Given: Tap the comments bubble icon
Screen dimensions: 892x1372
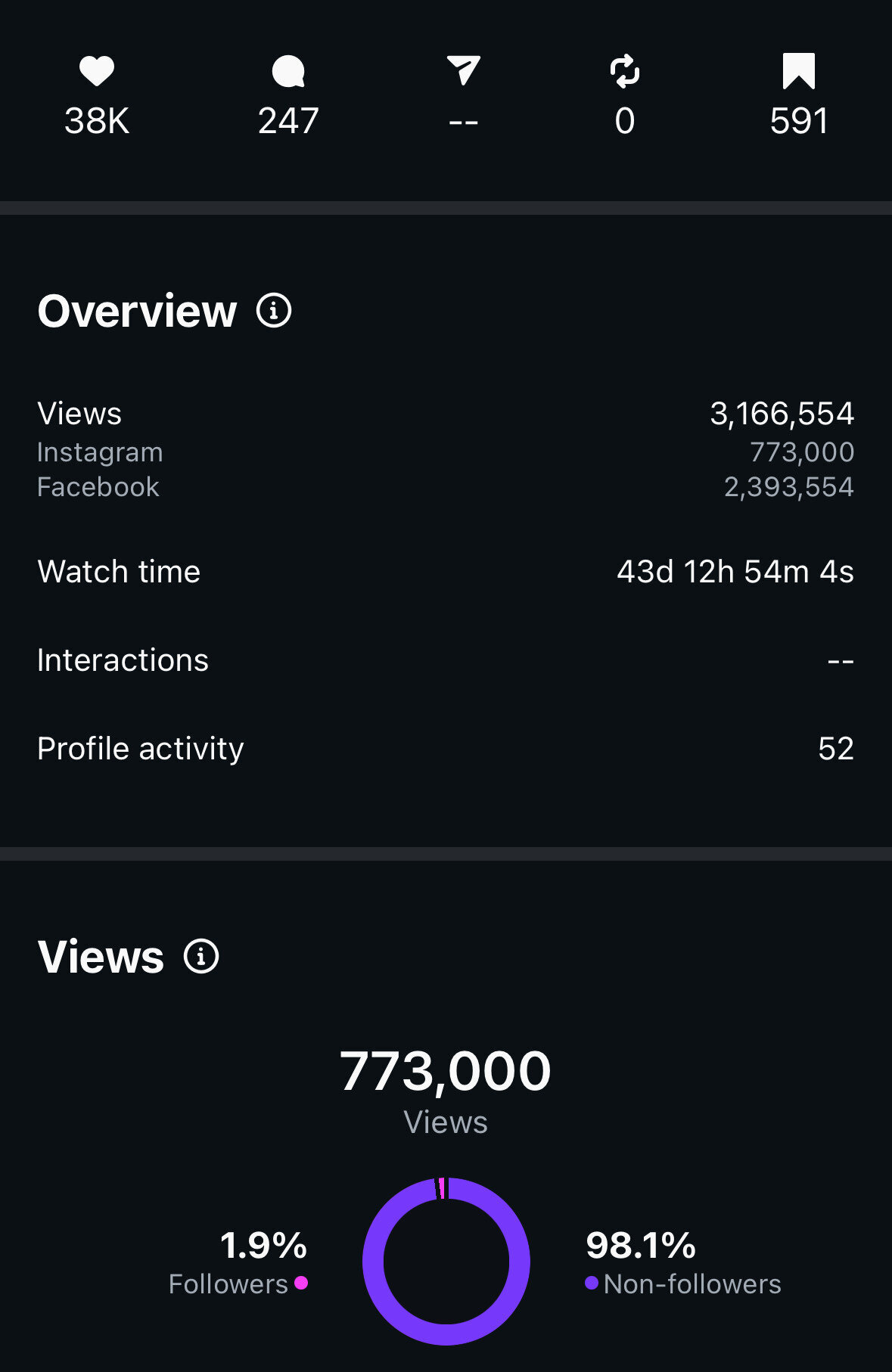Looking at the screenshot, I should (288, 73).
